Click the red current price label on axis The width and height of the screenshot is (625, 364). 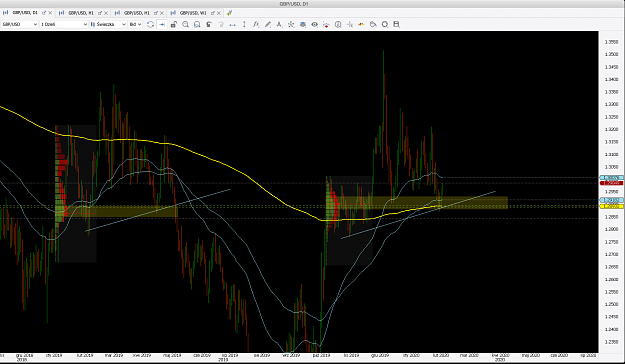[611, 183]
